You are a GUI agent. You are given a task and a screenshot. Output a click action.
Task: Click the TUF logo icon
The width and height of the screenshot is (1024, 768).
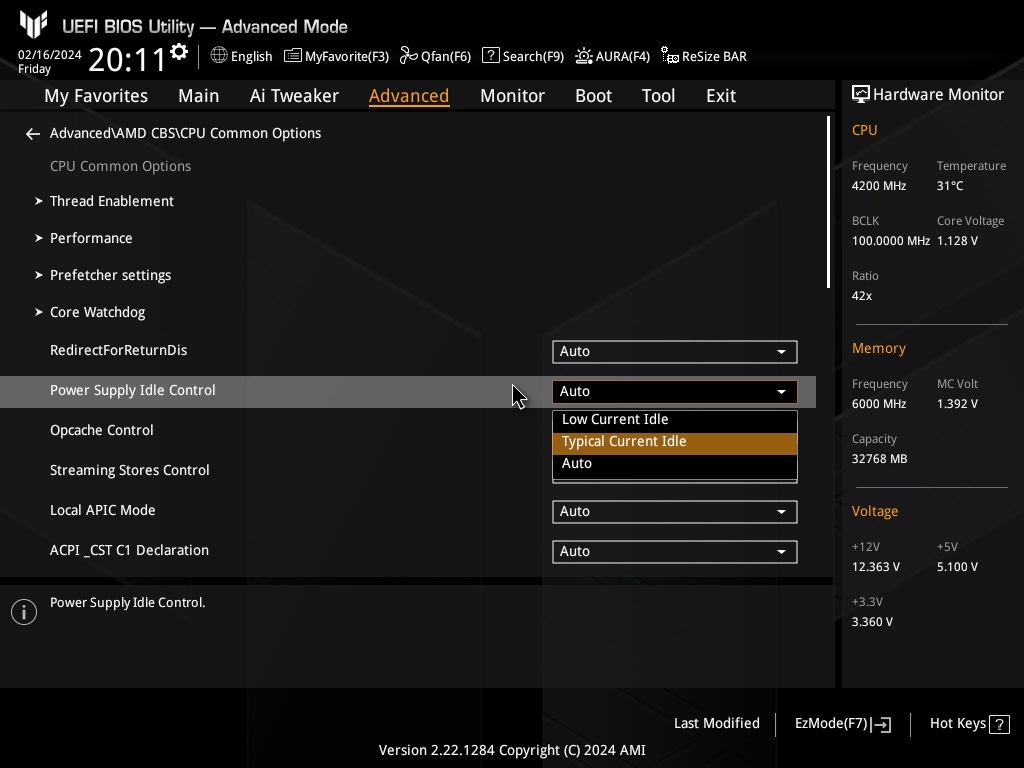pyautogui.click(x=33, y=24)
